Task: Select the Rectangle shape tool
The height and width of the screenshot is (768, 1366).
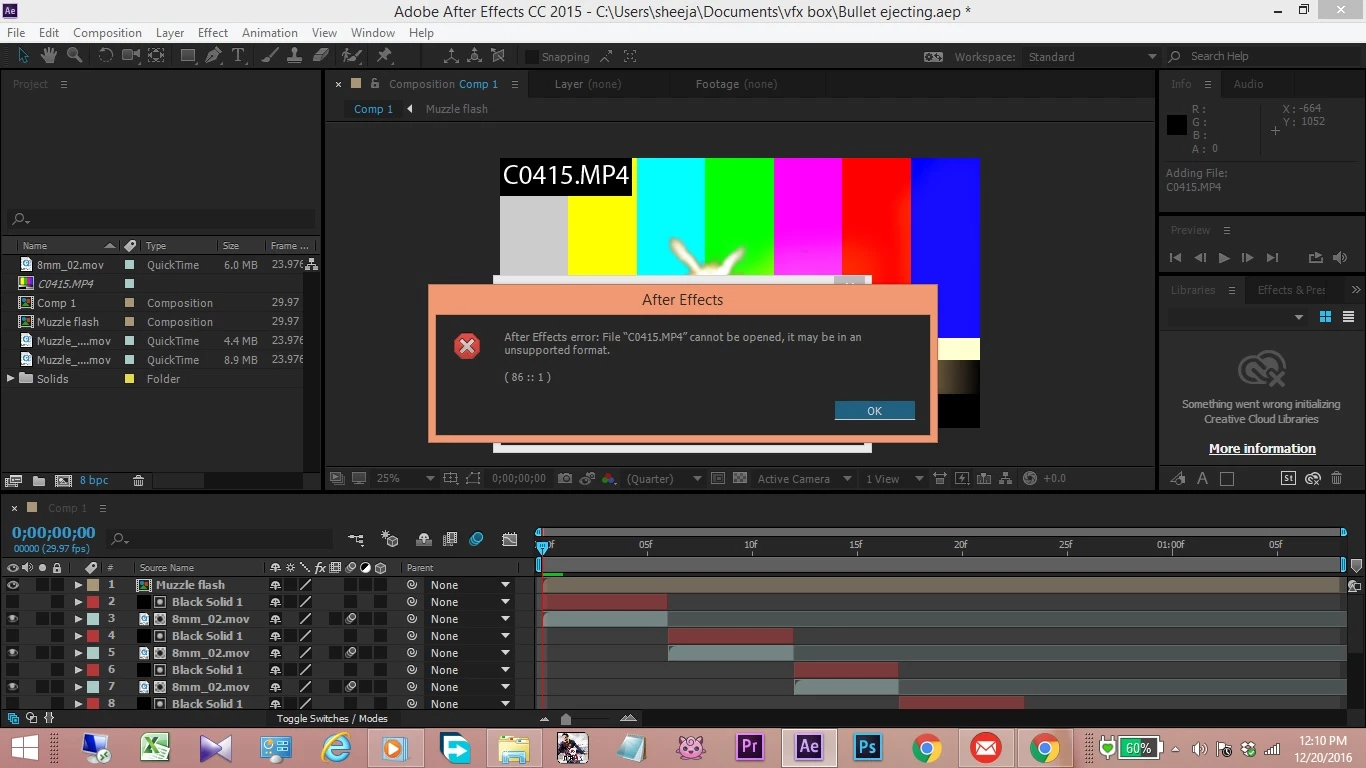Action: (188, 56)
